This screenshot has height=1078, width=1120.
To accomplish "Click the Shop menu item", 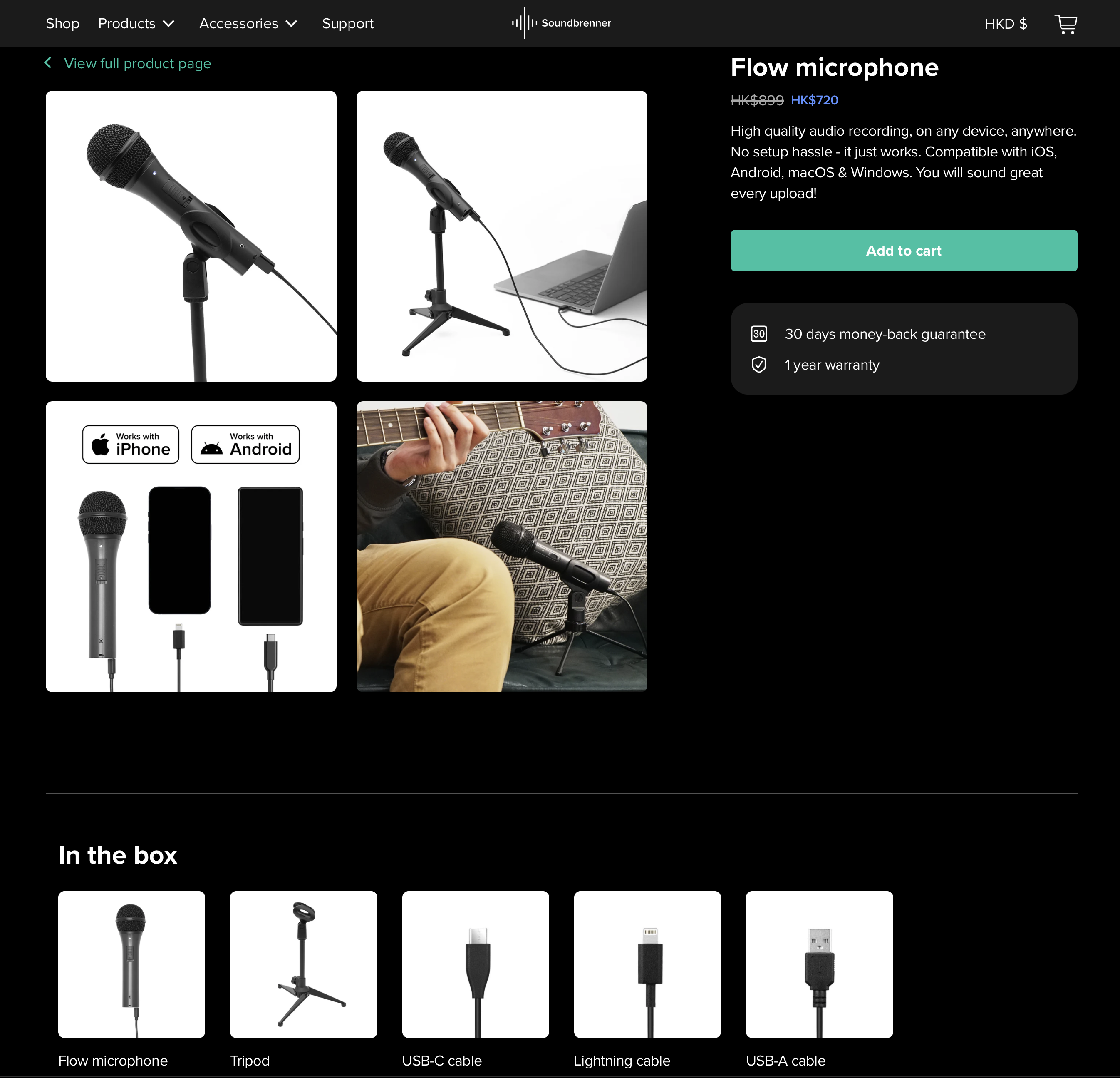I will coord(62,23).
